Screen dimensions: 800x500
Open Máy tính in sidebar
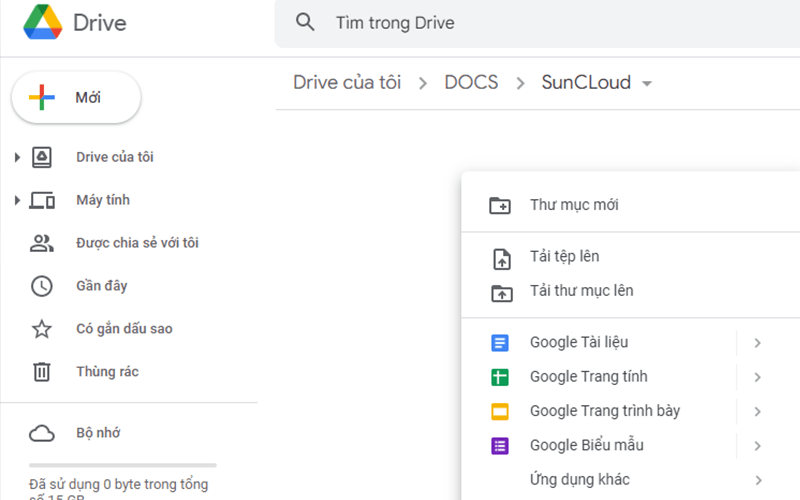(103, 200)
